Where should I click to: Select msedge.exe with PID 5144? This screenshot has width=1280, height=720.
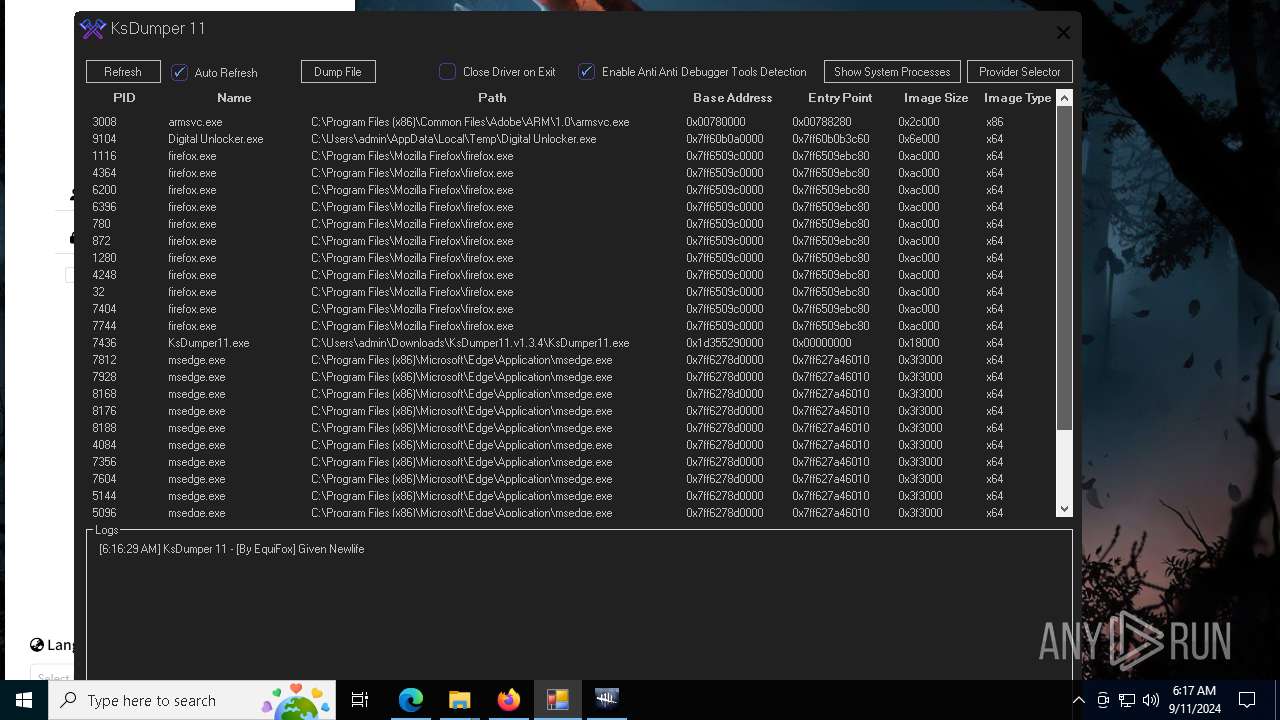point(570,496)
